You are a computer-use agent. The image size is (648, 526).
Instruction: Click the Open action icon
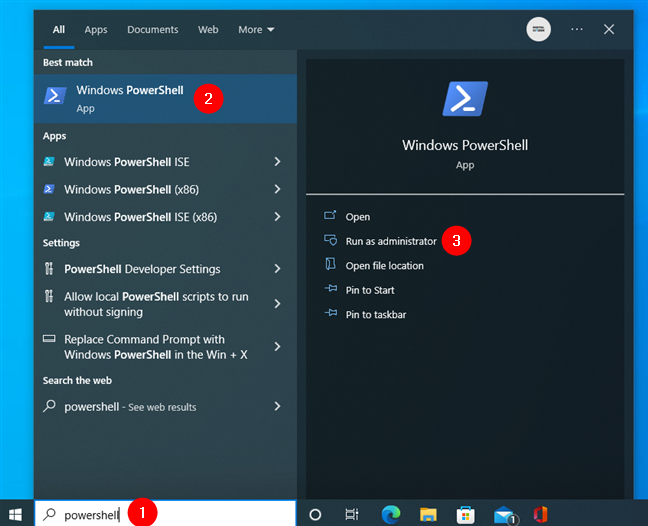(x=330, y=215)
